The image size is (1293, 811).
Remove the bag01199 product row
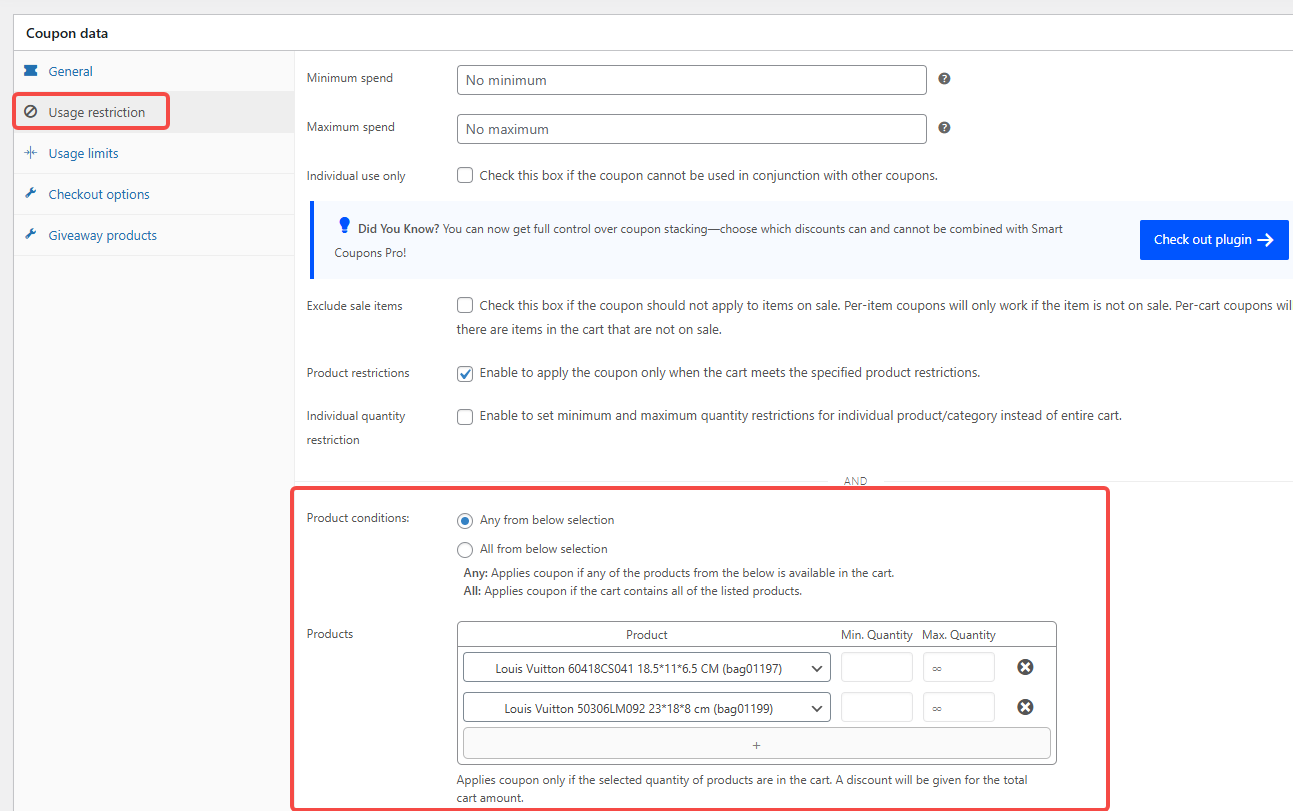tap(1025, 707)
